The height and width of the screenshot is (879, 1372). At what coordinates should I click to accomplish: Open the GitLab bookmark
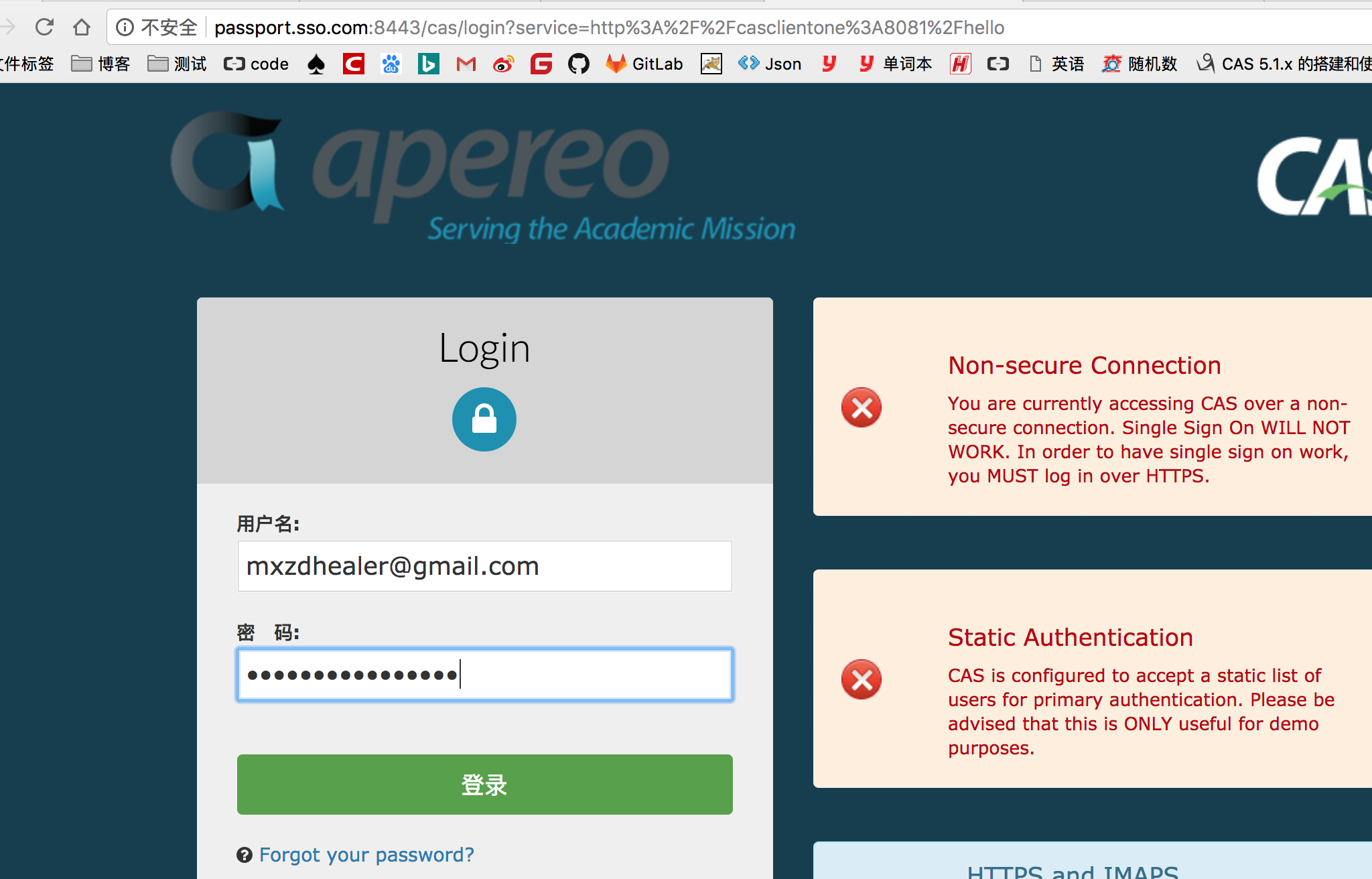(644, 64)
